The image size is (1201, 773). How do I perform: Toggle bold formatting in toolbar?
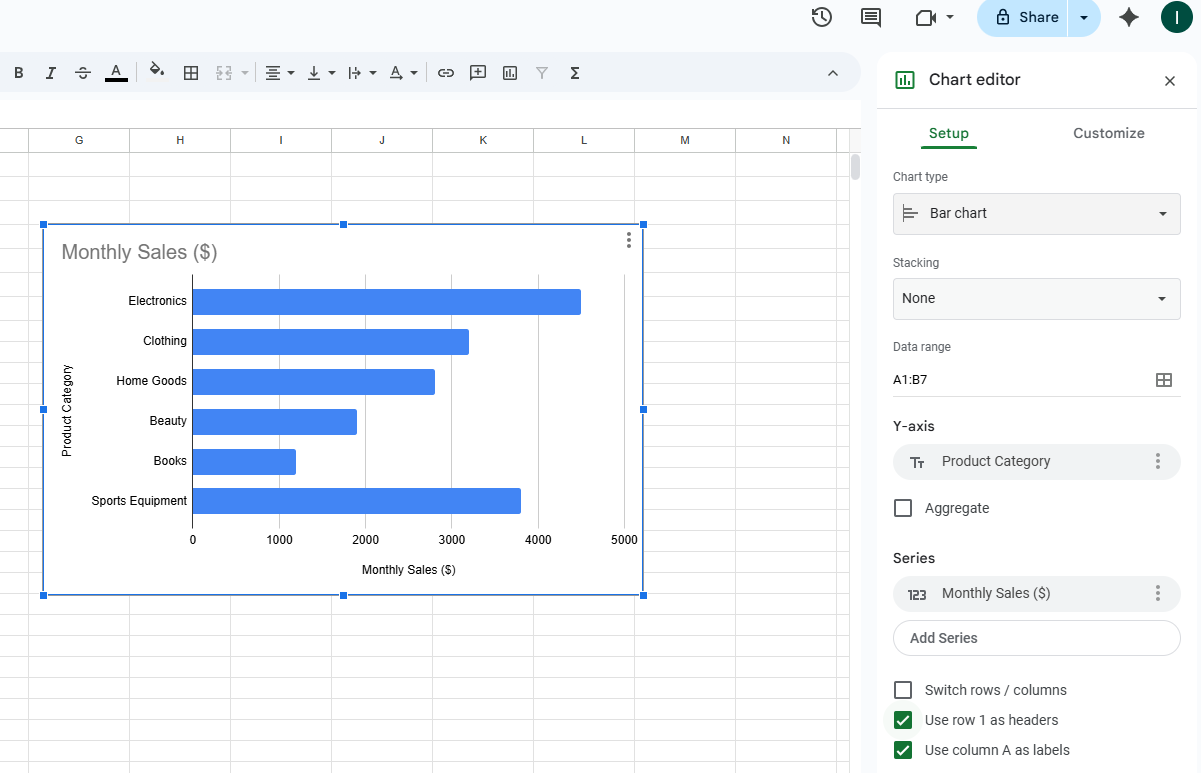click(x=18, y=73)
